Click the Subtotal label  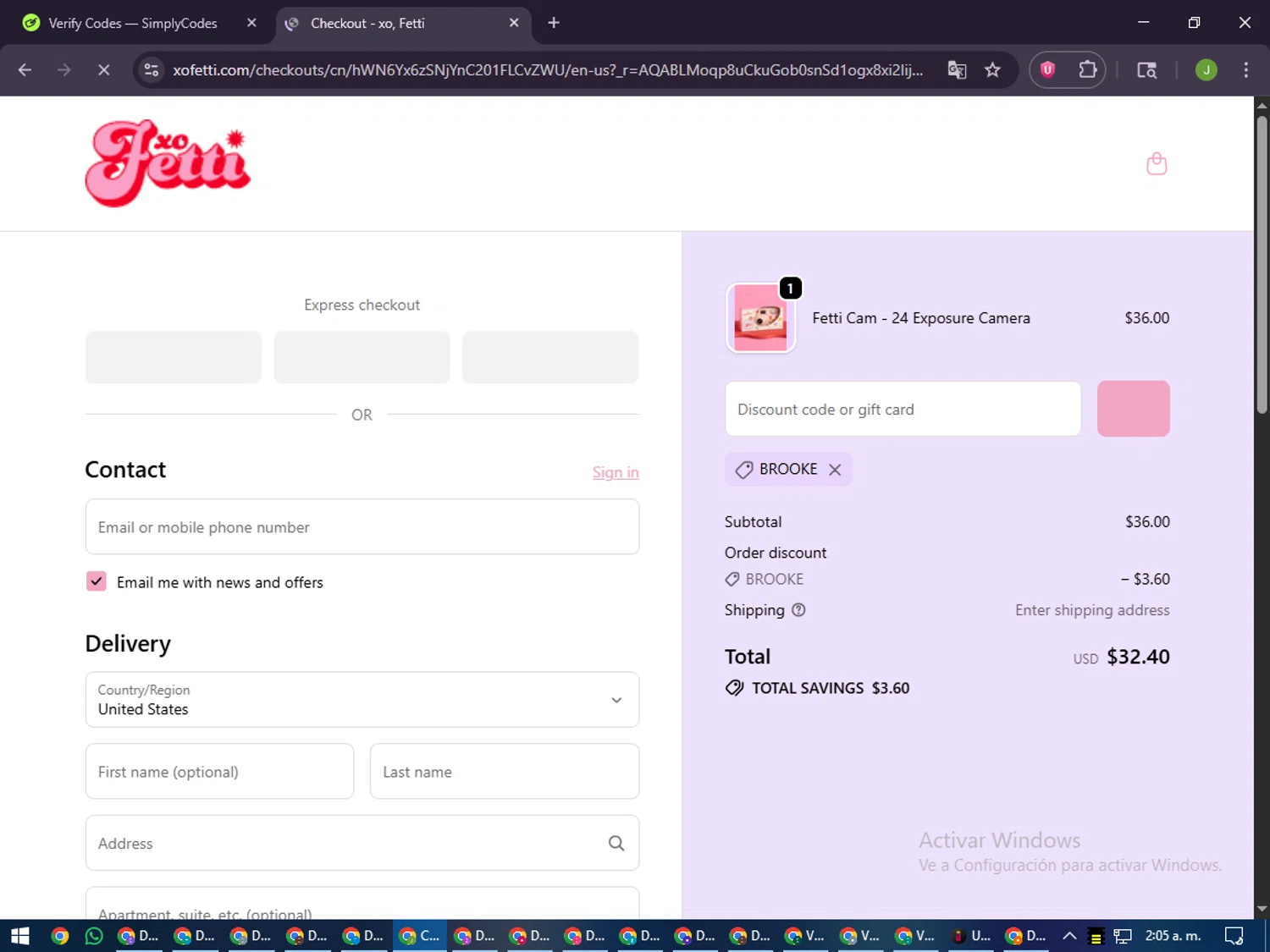pyautogui.click(x=753, y=522)
